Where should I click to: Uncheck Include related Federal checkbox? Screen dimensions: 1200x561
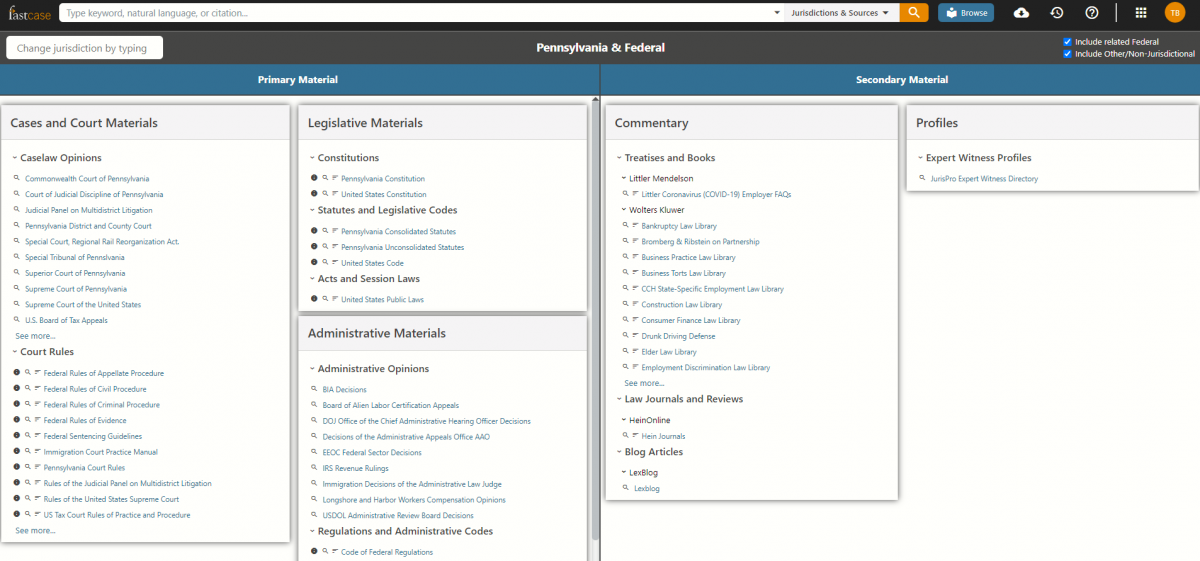[x=1068, y=42]
